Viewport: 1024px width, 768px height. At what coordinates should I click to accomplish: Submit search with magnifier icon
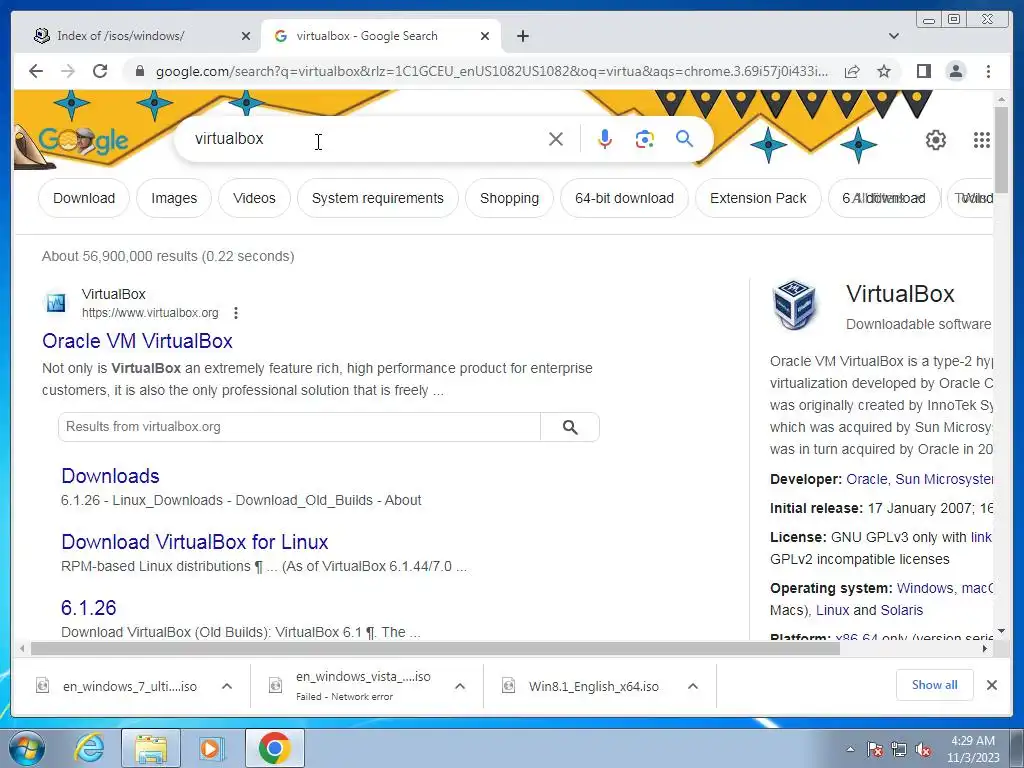coord(684,138)
